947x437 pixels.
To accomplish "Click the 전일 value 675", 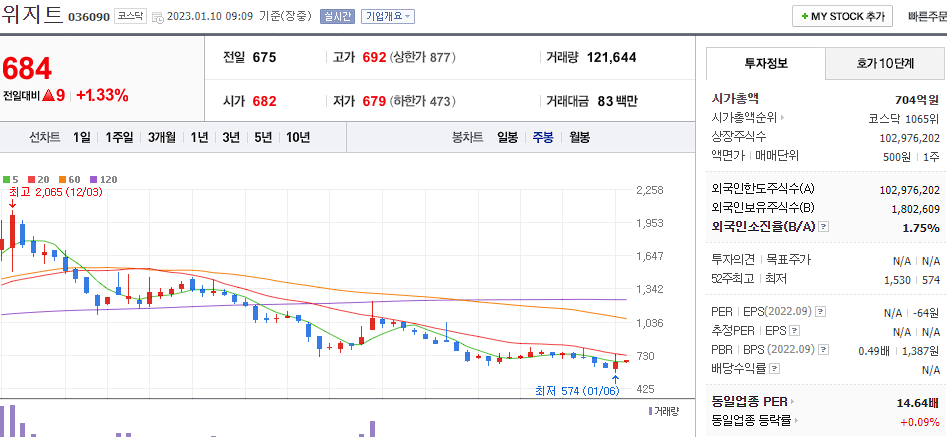I will pyautogui.click(x=264, y=58).
